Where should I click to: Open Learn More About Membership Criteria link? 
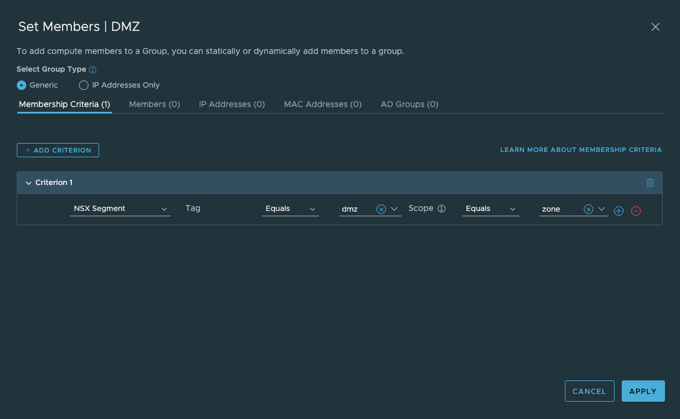pyautogui.click(x=581, y=150)
